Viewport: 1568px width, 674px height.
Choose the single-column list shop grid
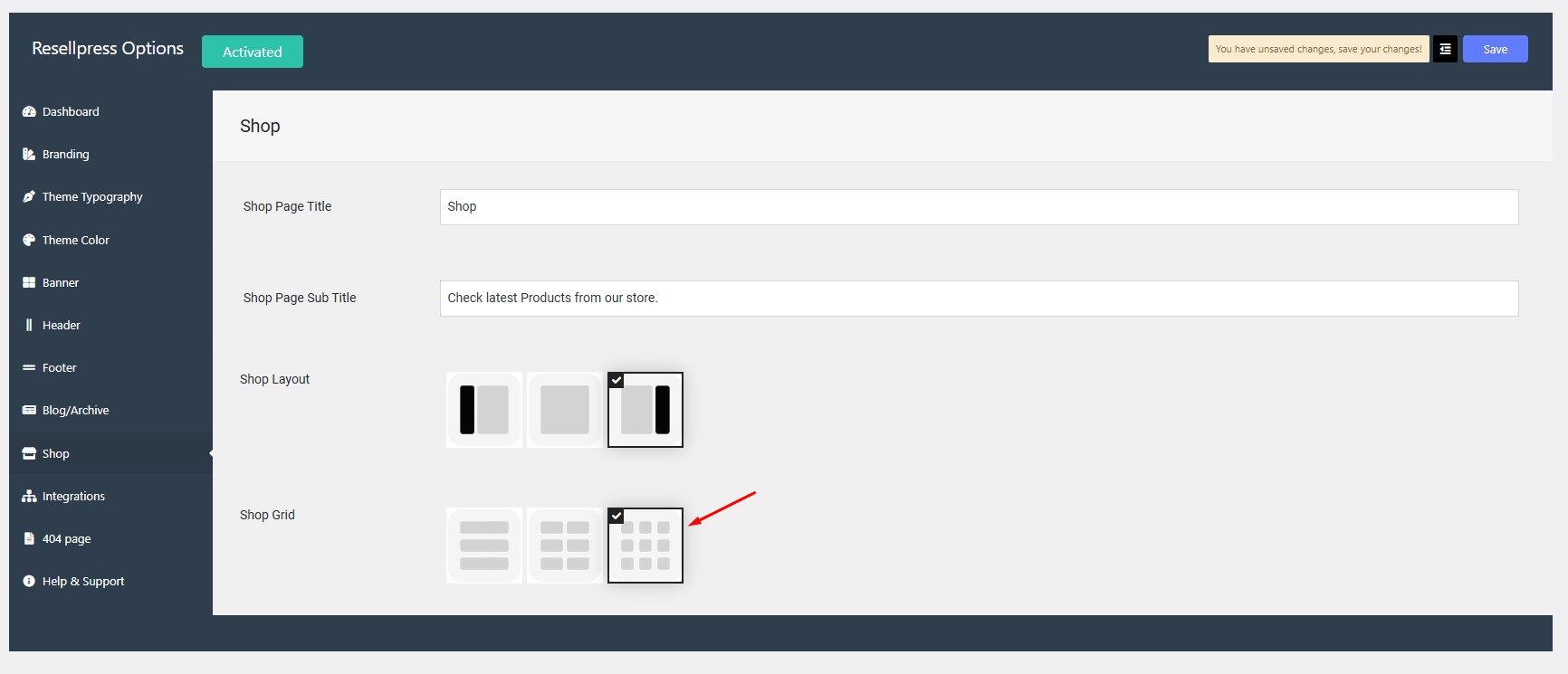coord(484,546)
